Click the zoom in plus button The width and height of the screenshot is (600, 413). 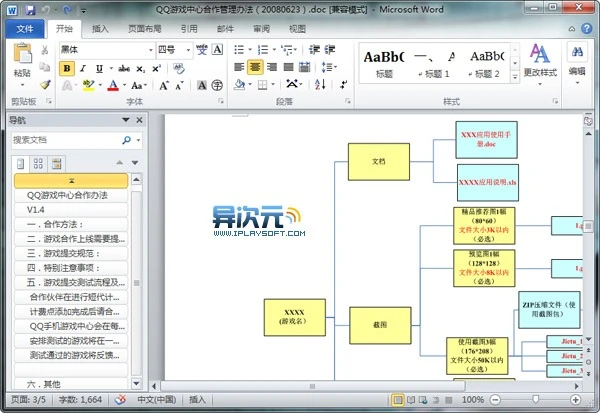tap(576, 400)
